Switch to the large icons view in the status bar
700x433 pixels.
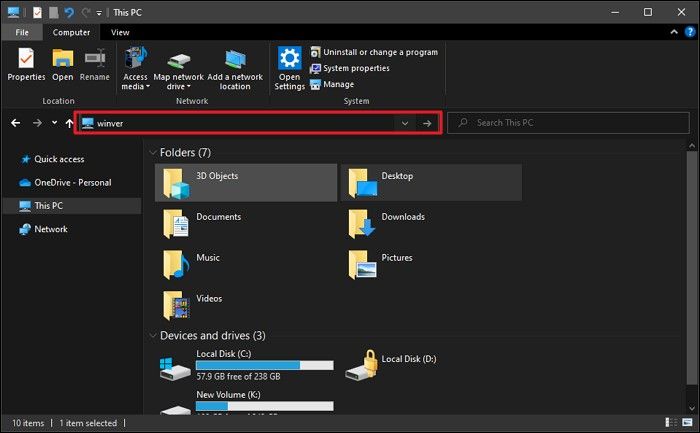(x=687, y=422)
